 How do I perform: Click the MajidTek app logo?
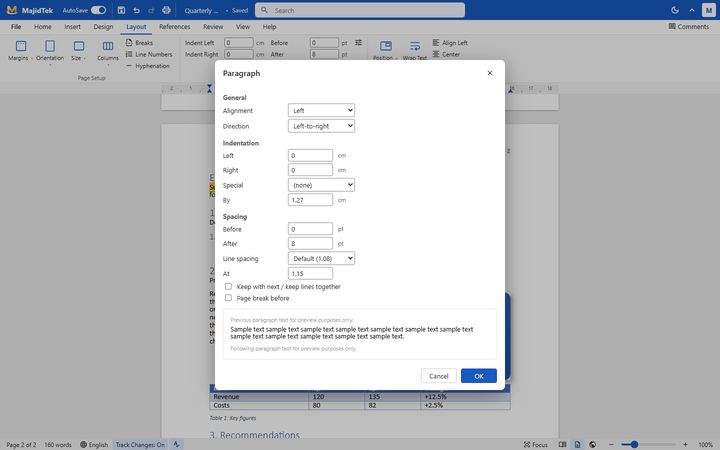pyautogui.click(x=11, y=10)
